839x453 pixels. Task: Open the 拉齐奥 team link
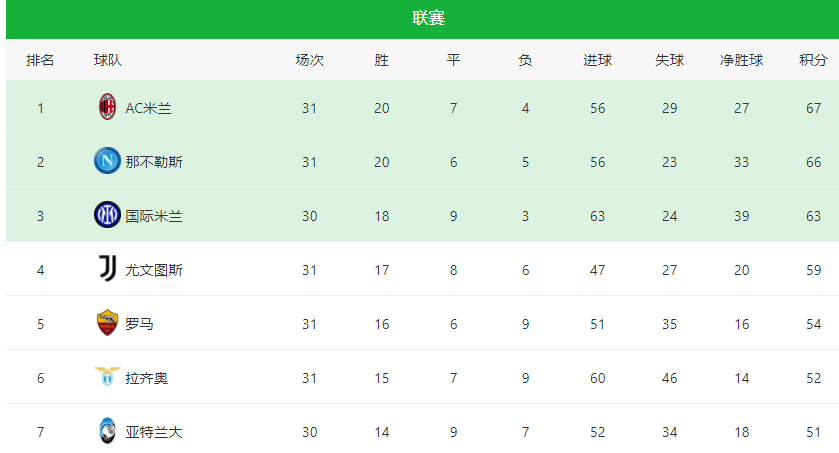[x=147, y=378]
